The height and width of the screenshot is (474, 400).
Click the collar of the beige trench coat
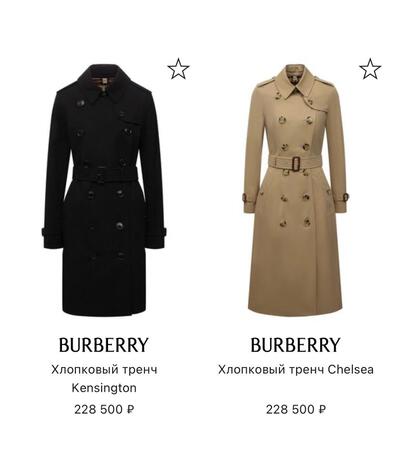[296, 83]
